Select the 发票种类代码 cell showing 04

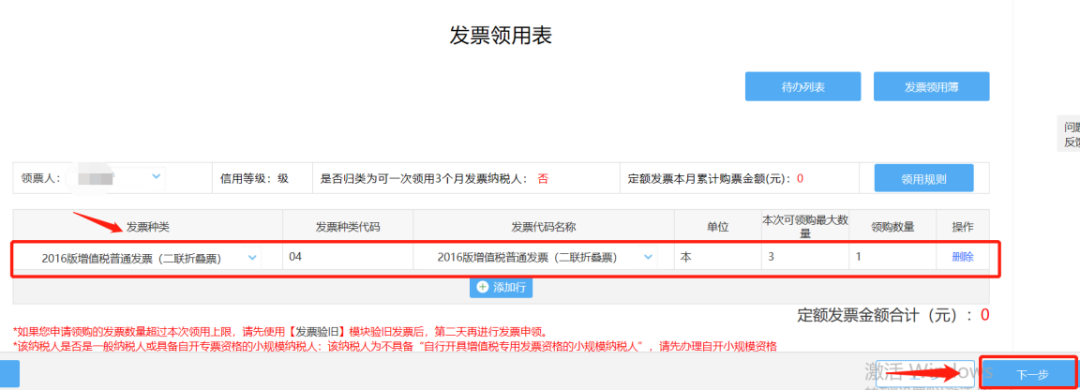[348, 257]
